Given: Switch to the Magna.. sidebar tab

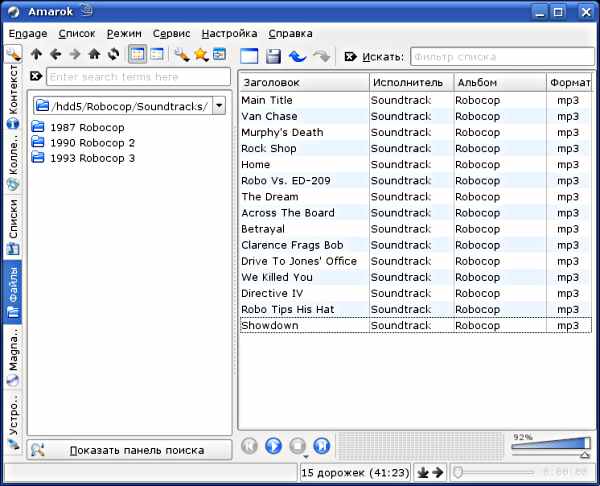Looking at the screenshot, I should click(x=13, y=356).
